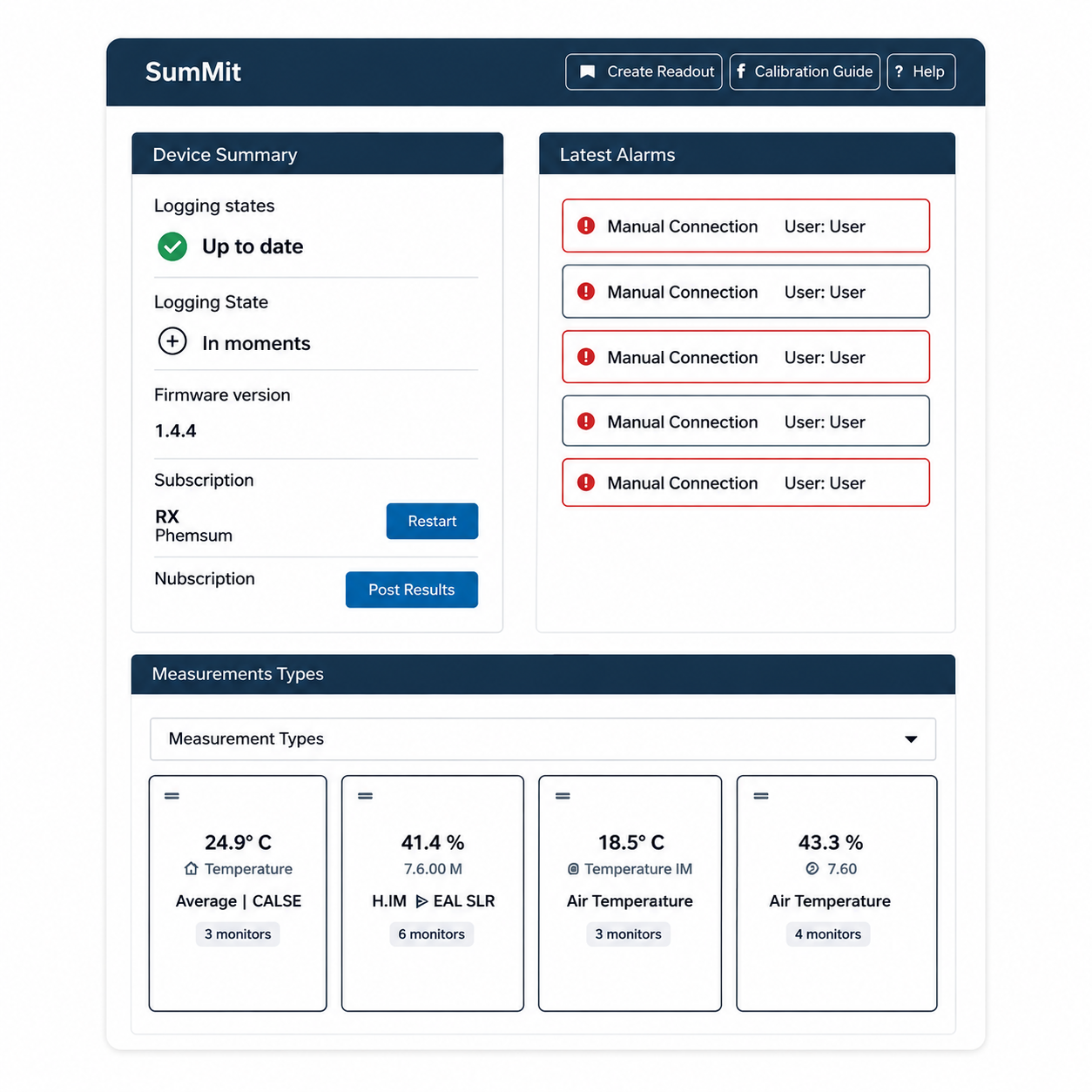Open the Measurement Types dropdown
The width and height of the screenshot is (1092, 1092).
543,739
